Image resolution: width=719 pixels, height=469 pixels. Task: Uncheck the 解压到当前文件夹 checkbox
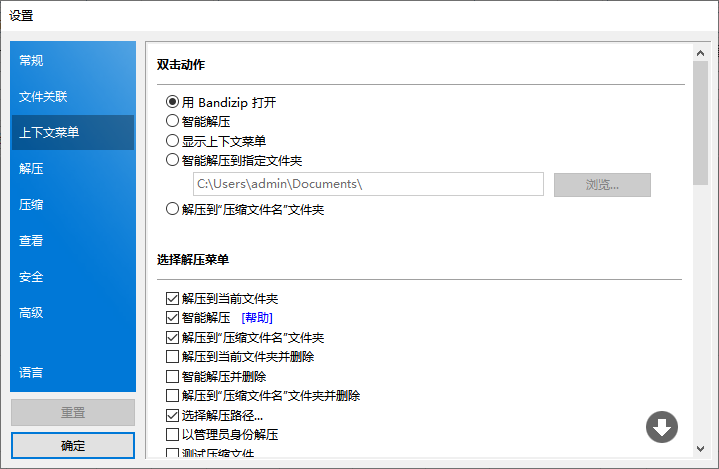[173, 298]
